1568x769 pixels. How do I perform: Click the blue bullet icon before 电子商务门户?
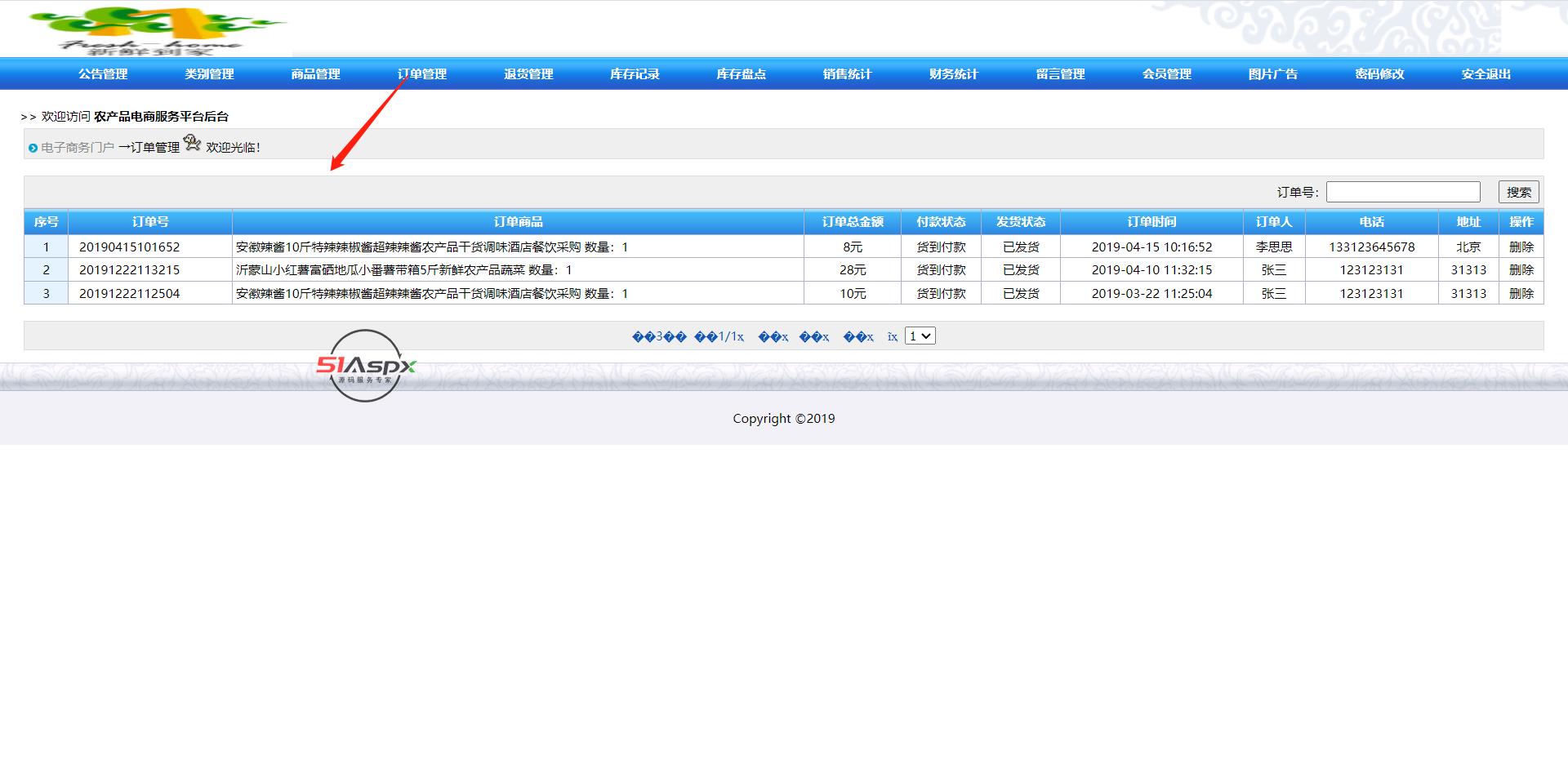point(33,148)
